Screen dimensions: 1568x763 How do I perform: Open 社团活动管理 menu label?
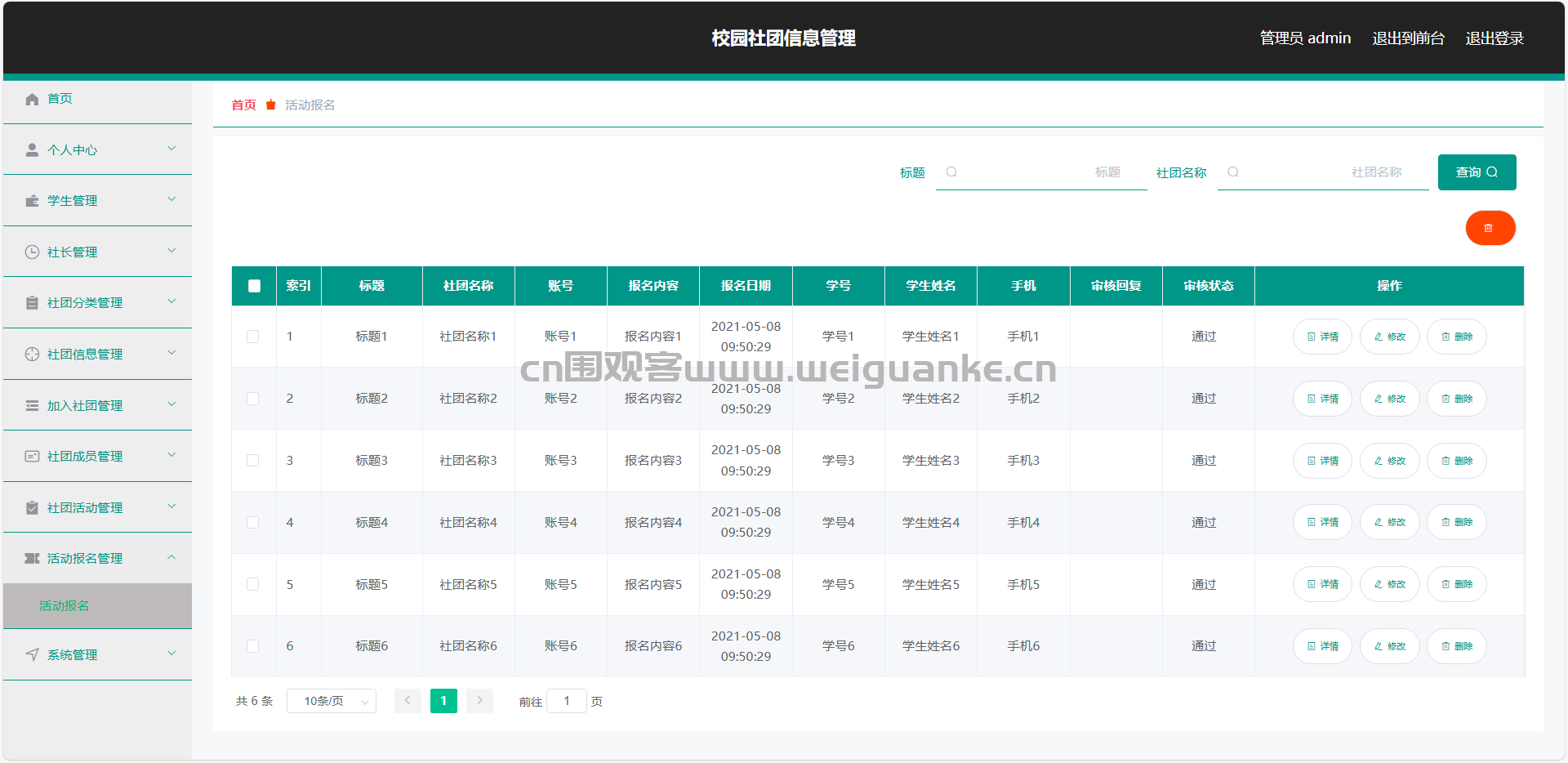click(85, 508)
